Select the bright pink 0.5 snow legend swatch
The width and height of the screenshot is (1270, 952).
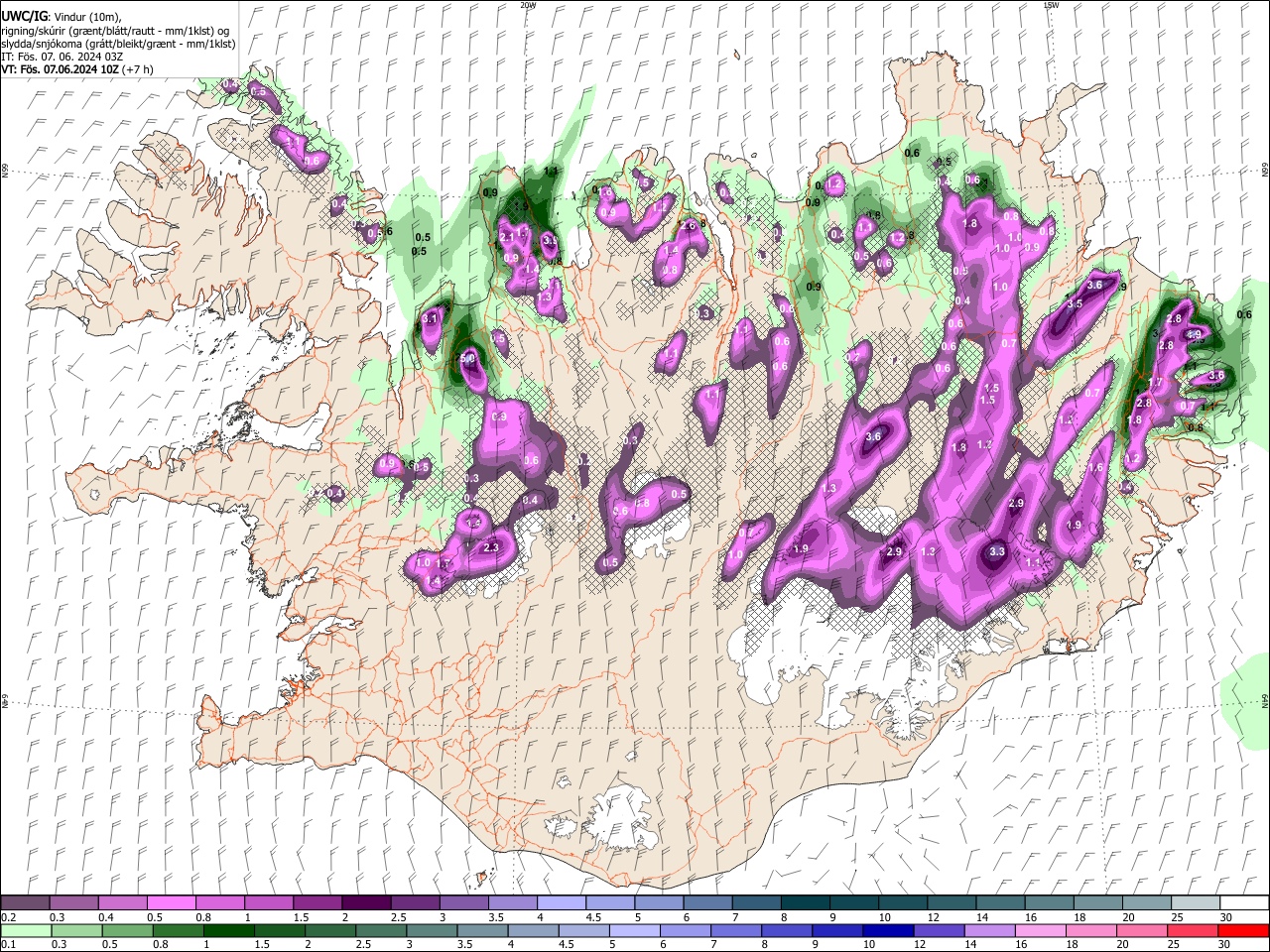pos(171,903)
